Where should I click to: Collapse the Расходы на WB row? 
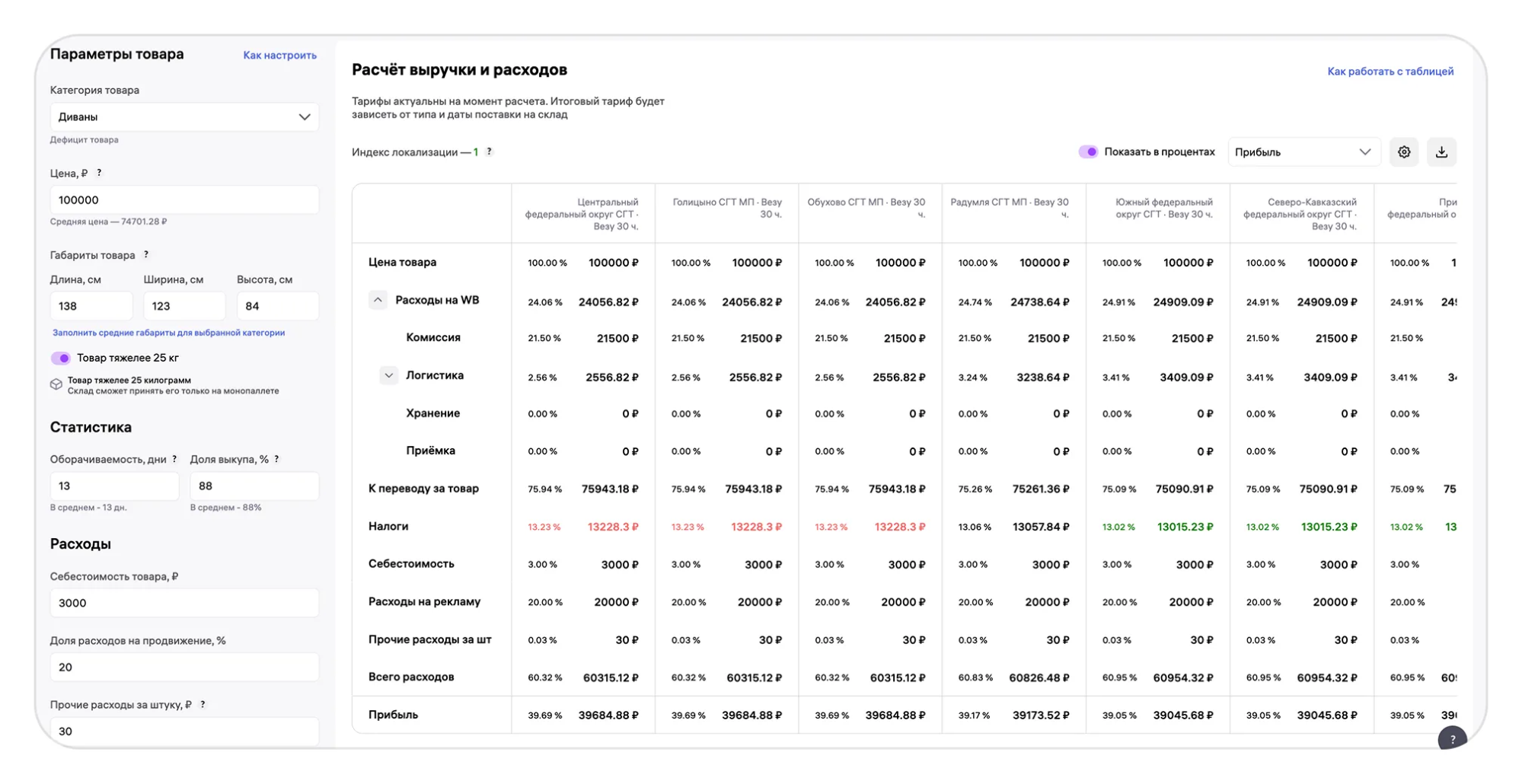[x=378, y=300]
